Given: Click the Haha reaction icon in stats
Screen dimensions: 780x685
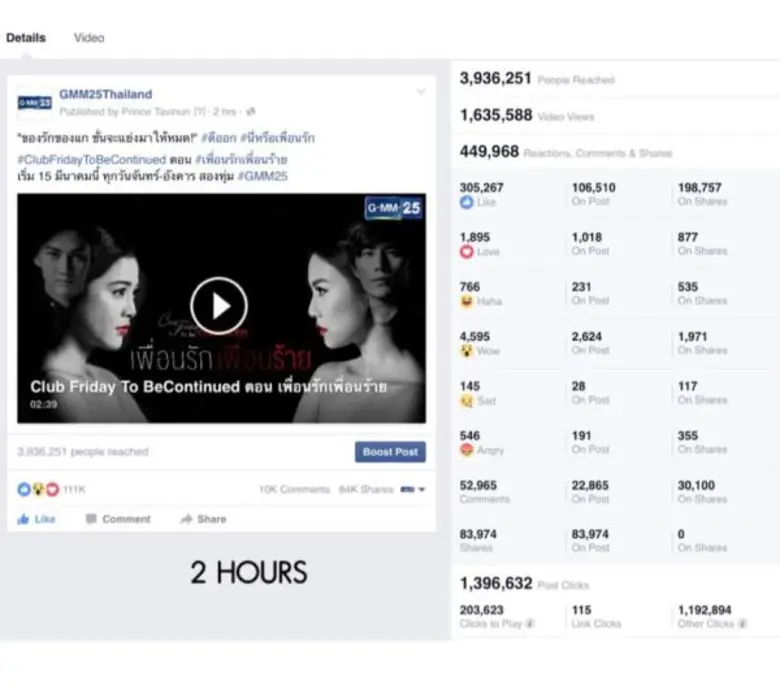Looking at the screenshot, I should point(466,301).
